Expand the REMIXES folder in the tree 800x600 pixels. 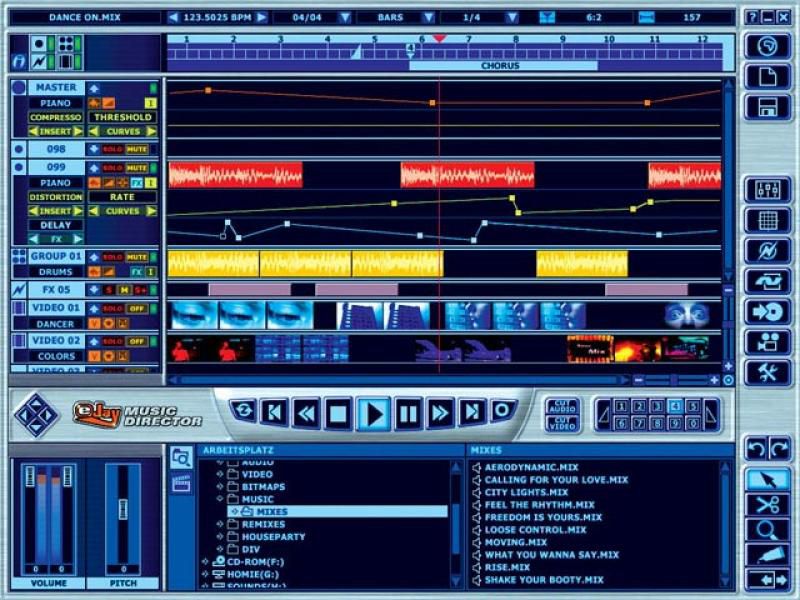pyautogui.click(x=220, y=524)
